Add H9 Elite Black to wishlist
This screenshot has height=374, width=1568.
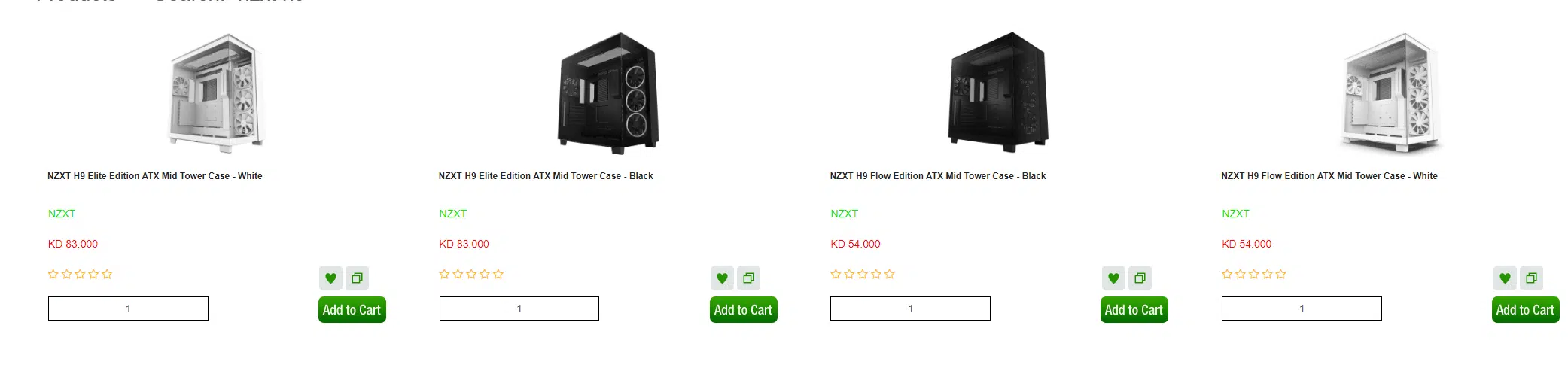[x=722, y=278]
